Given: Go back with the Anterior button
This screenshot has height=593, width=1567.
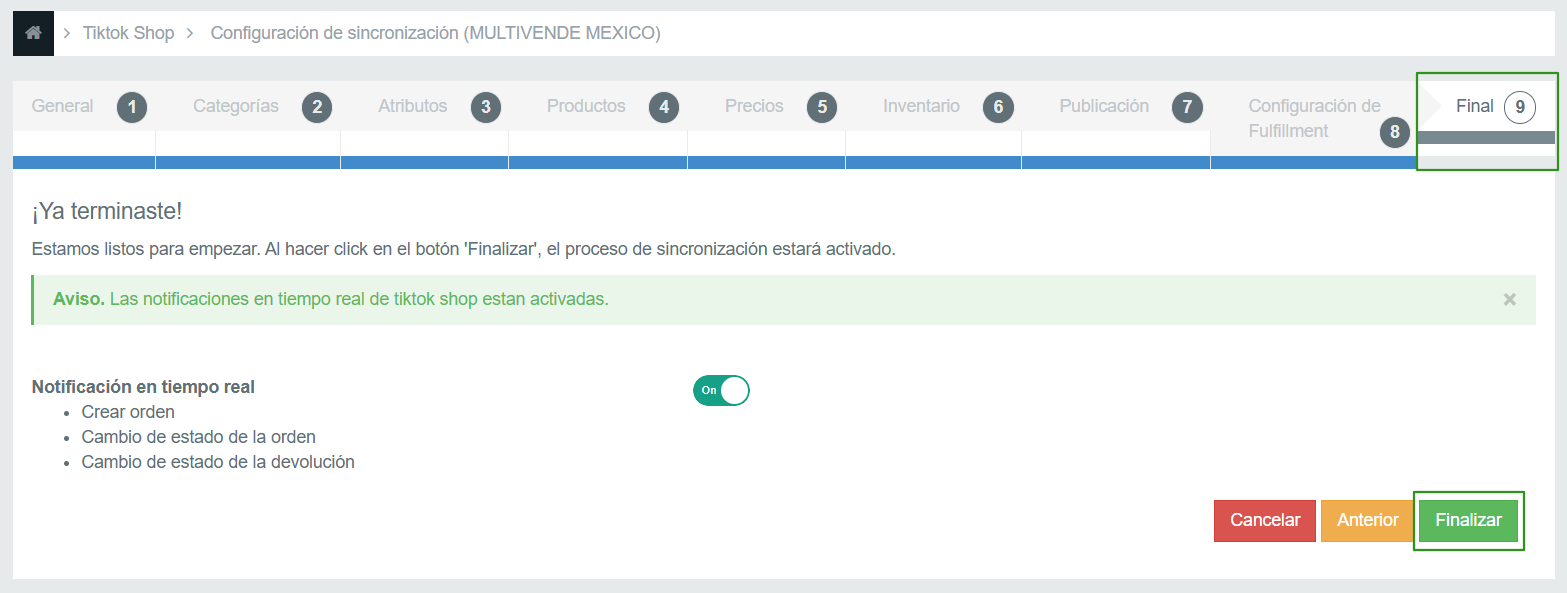Looking at the screenshot, I should (x=1367, y=520).
